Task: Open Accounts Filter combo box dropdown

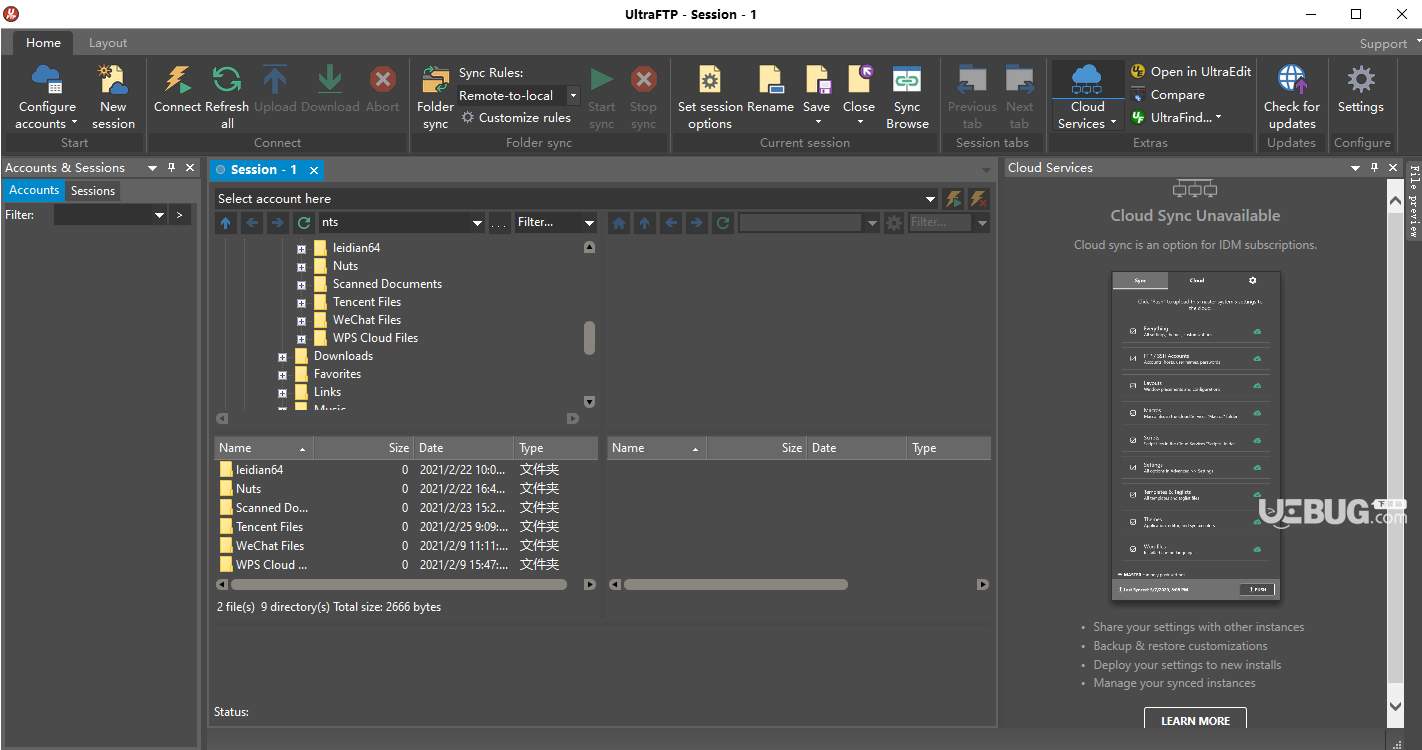Action: (x=159, y=215)
